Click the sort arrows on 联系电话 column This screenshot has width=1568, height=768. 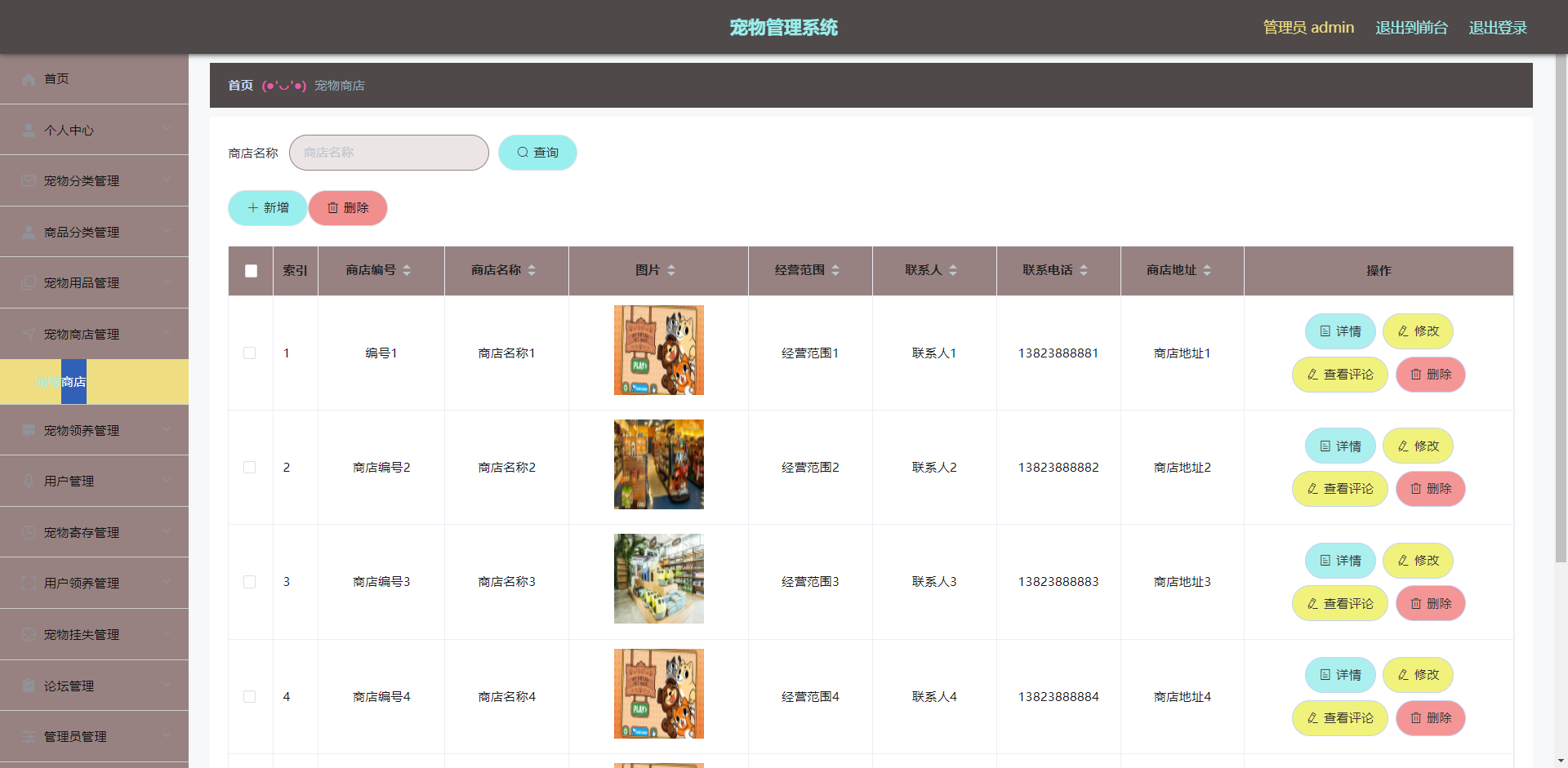pyautogui.click(x=1084, y=269)
